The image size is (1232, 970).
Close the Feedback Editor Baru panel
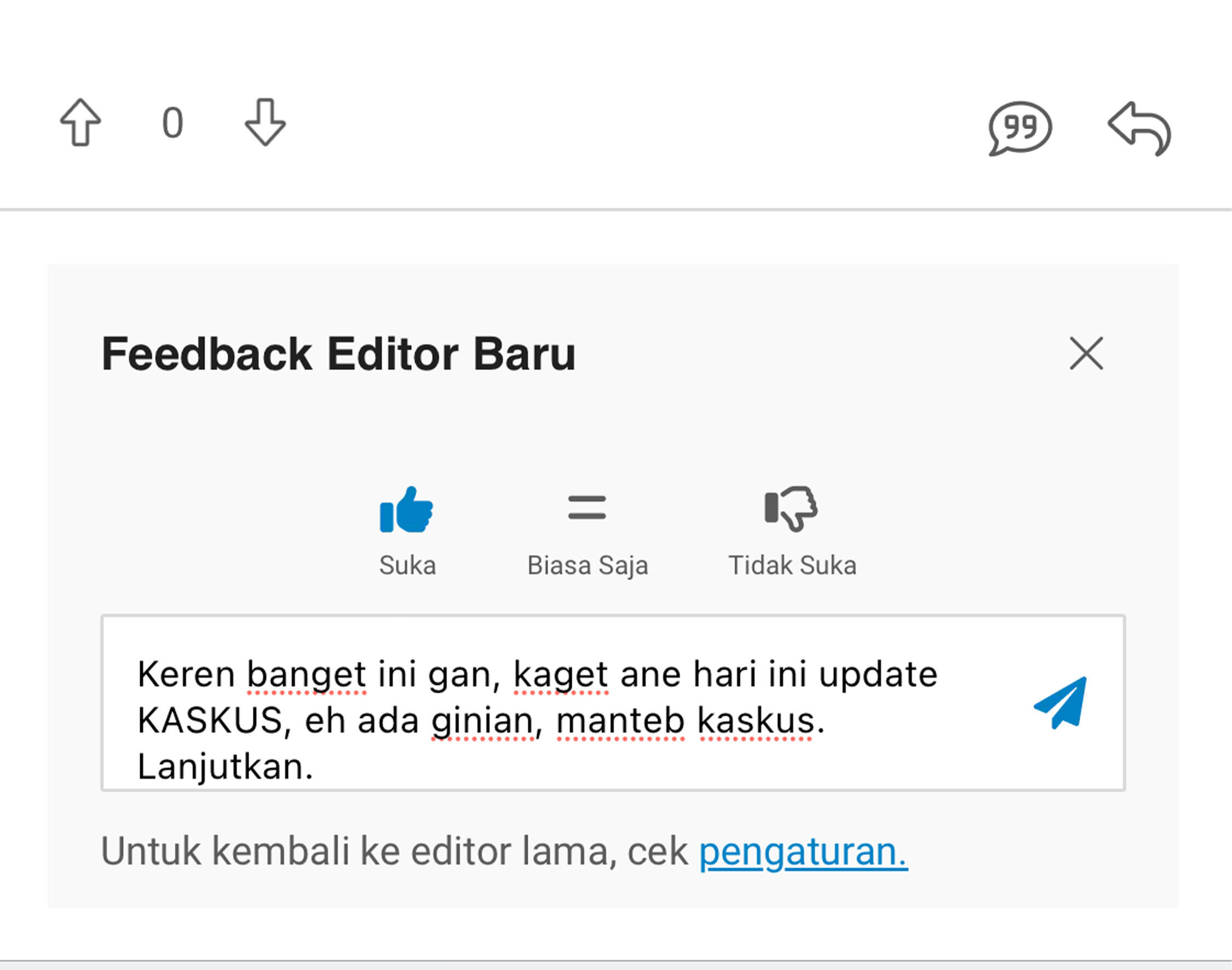point(1086,353)
